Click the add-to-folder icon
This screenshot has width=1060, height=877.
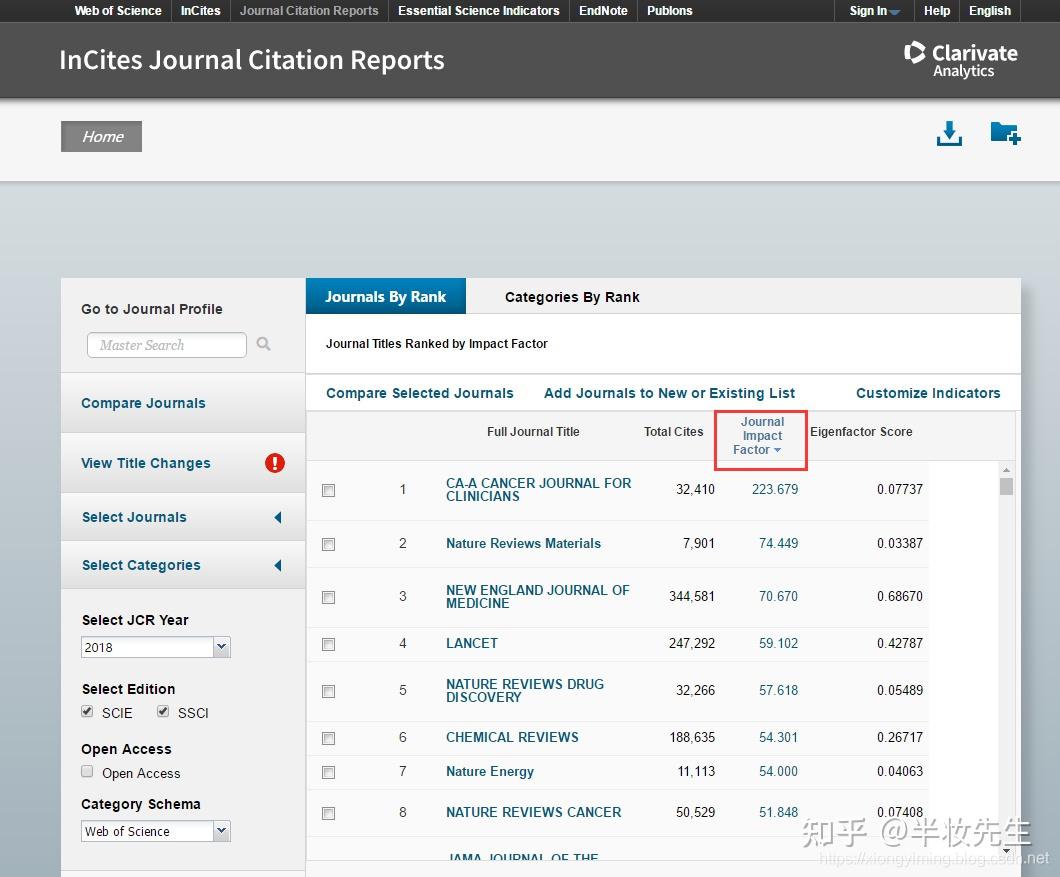1004,133
